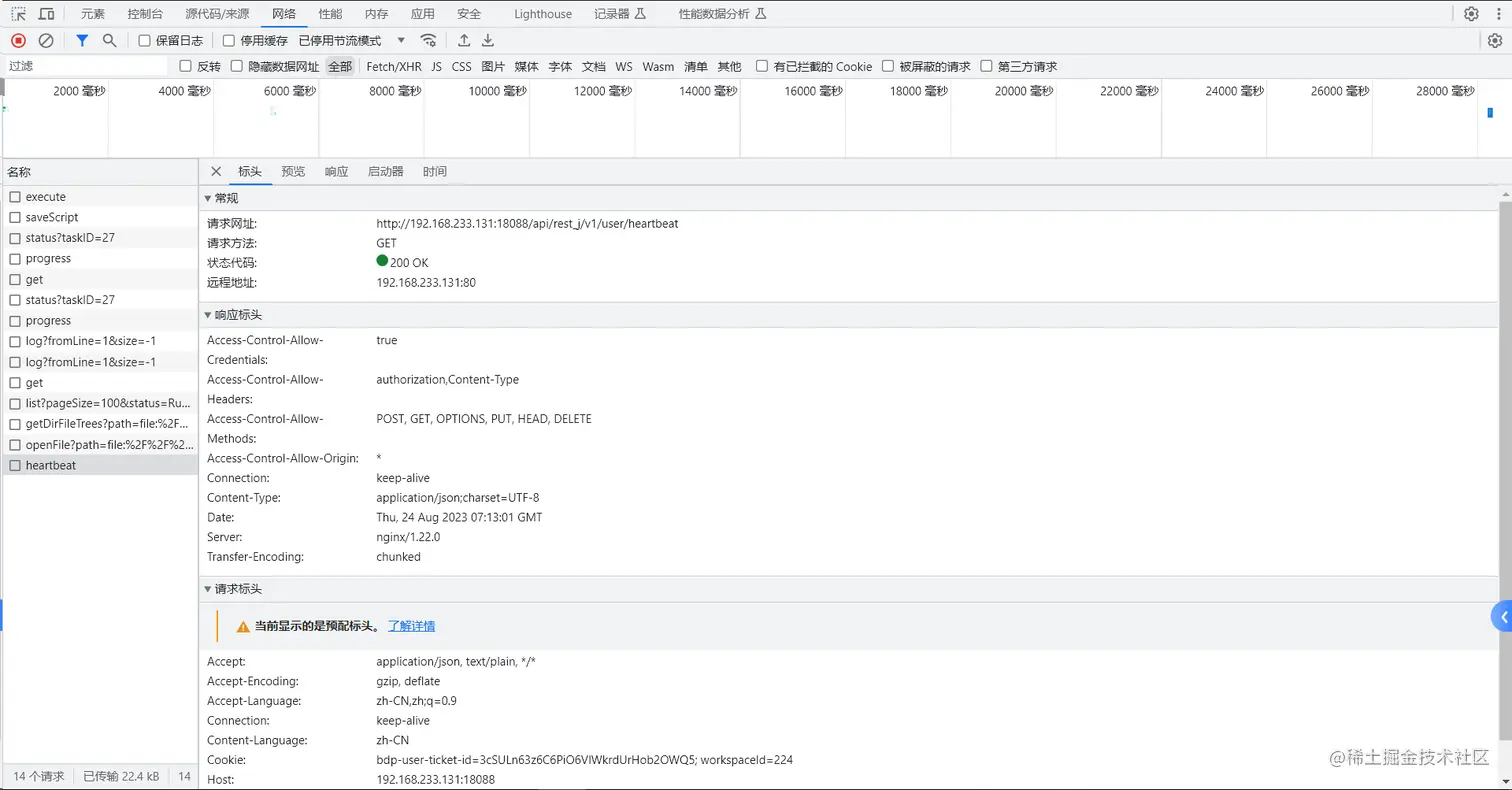Viewport: 1512px width, 790px height.
Task: Open the 记录器 panel tab
Action: pos(620,14)
